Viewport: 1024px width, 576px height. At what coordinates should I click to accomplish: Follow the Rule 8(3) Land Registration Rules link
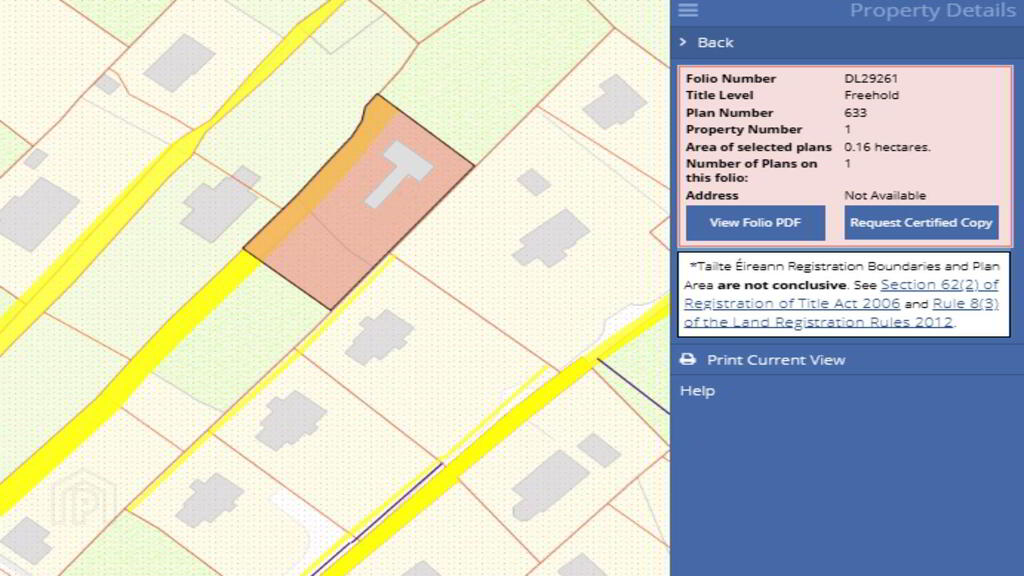coord(965,303)
